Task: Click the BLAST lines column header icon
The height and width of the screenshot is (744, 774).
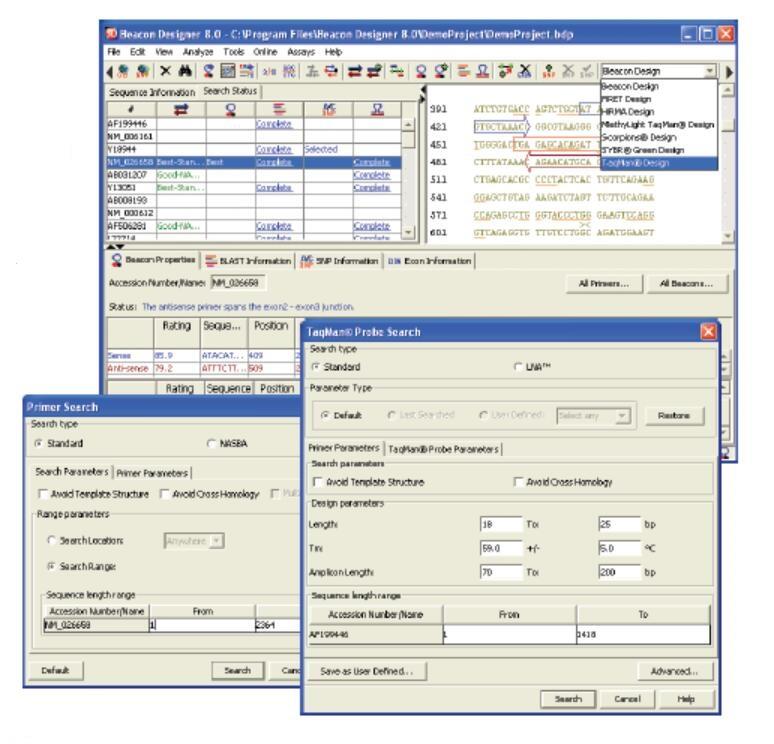Action: click(279, 109)
